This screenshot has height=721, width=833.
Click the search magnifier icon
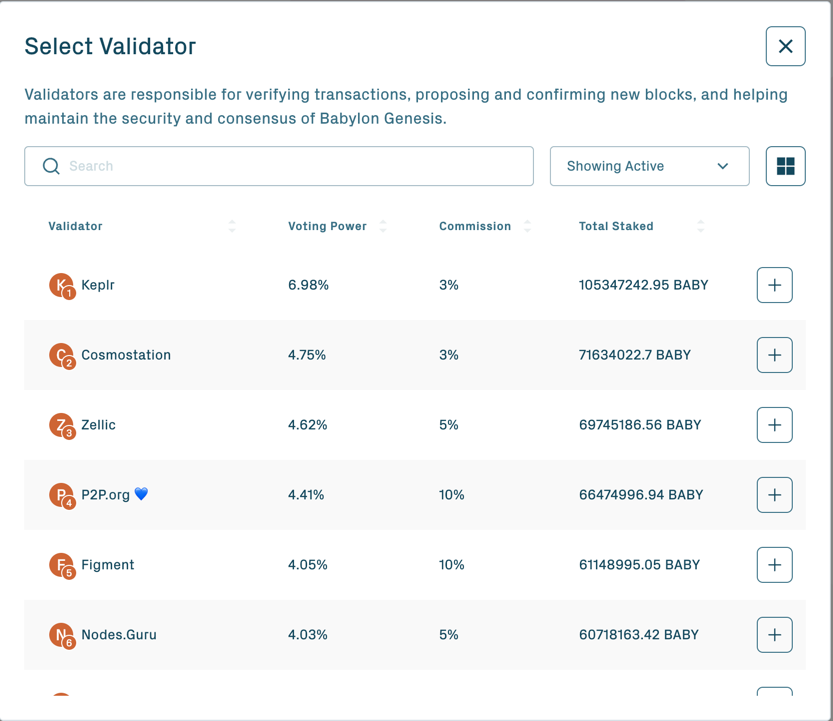coord(51,166)
